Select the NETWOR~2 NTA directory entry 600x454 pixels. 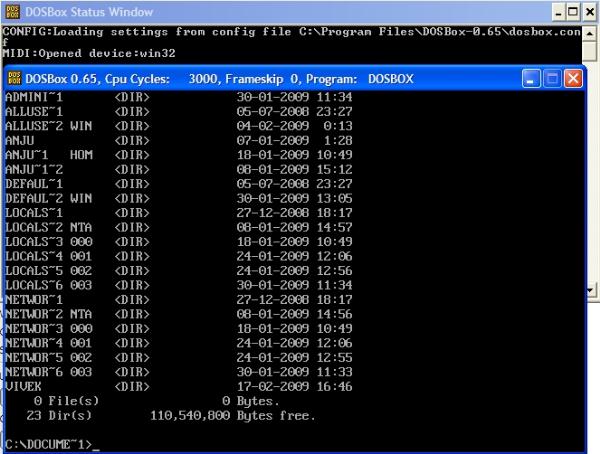[x=179, y=314]
